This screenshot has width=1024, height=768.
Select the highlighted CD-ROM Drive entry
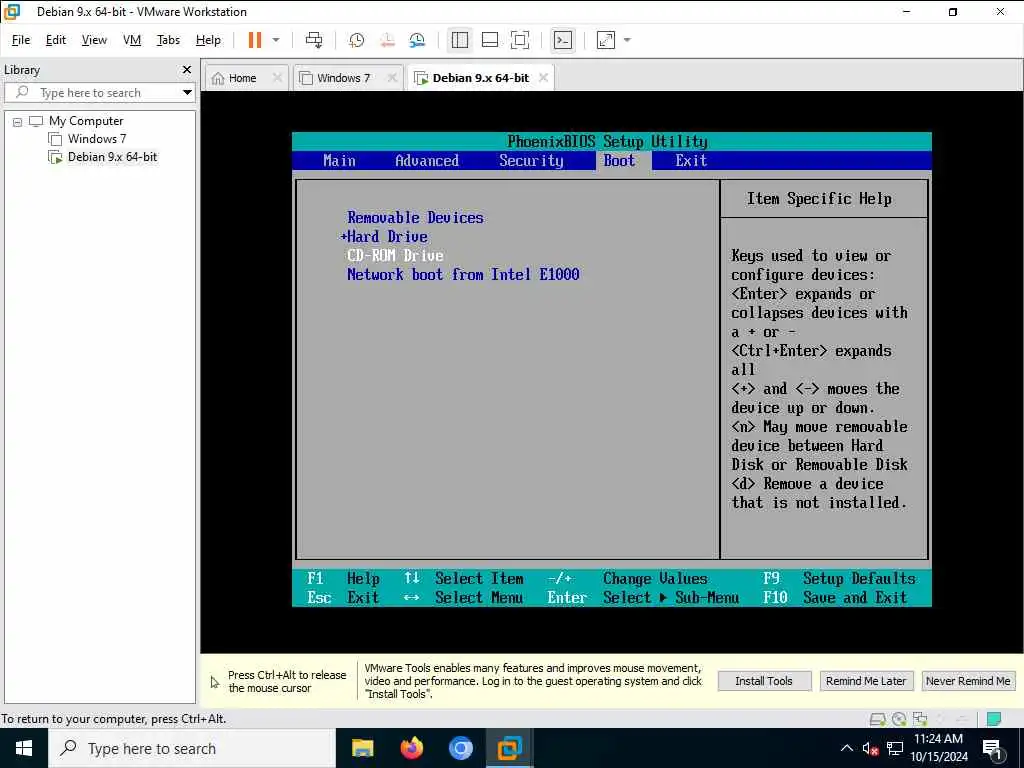coord(395,255)
